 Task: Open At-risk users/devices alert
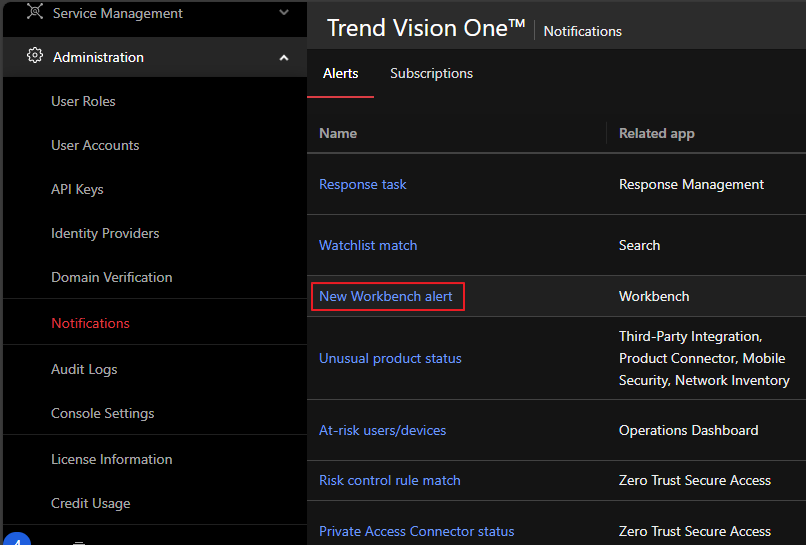coord(382,430)
